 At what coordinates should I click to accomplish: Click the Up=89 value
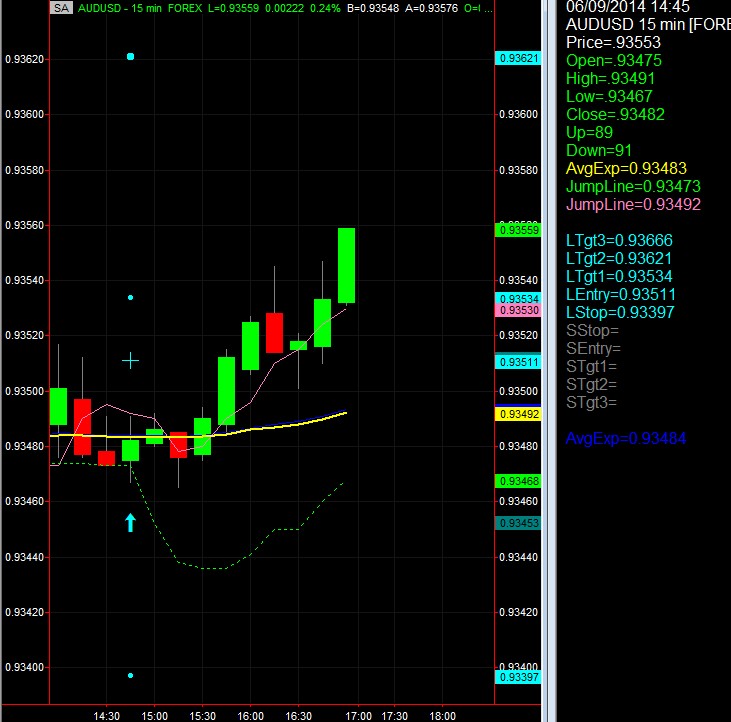click(x=589, y=132)
